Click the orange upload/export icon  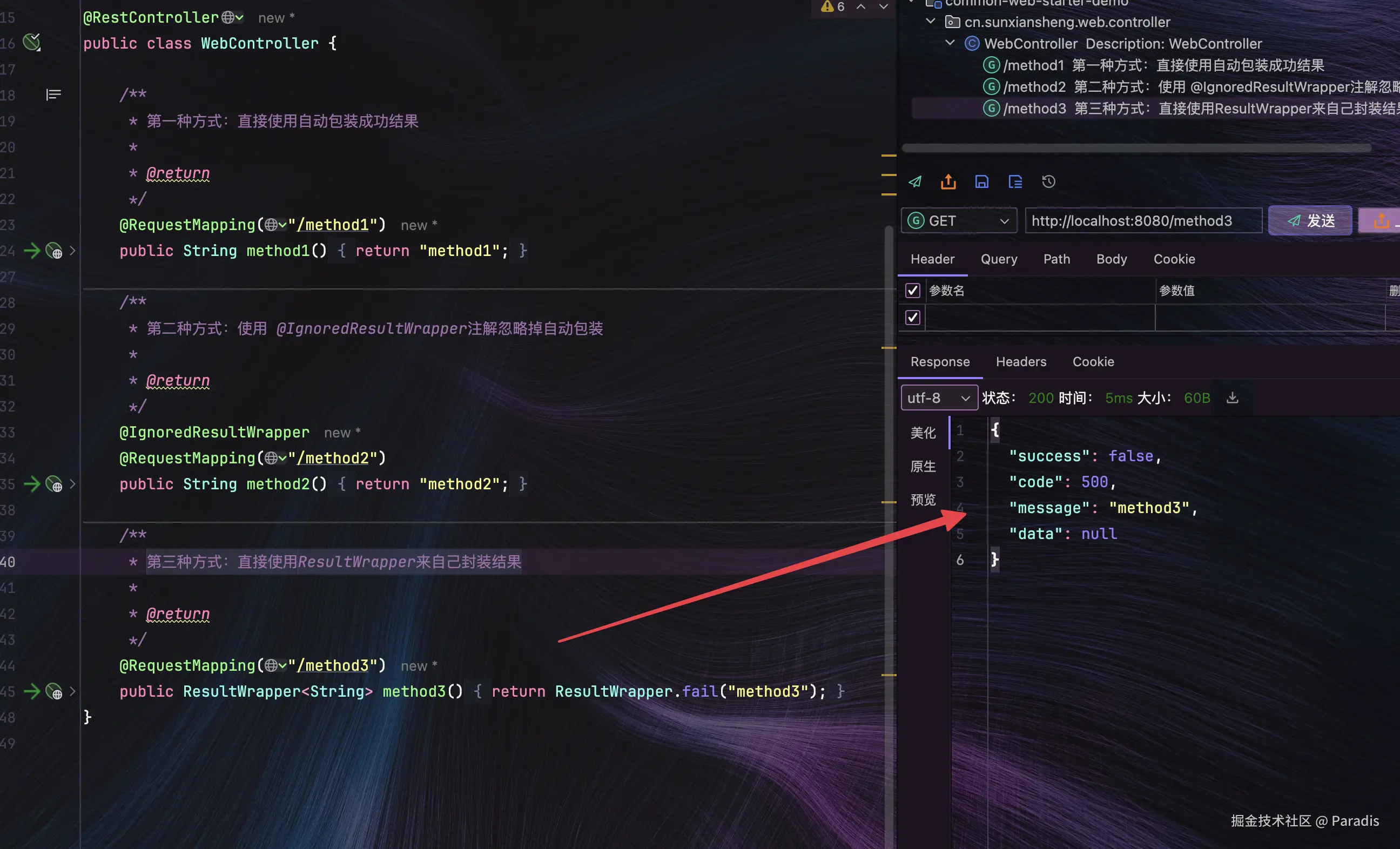coord(948,182)
